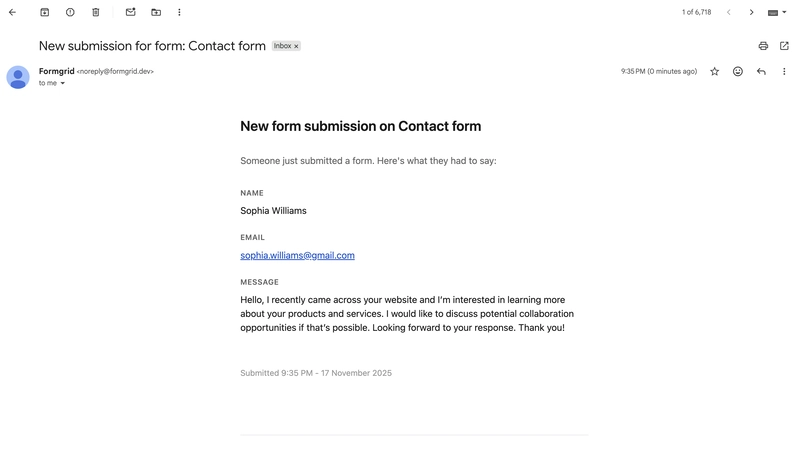Go back to the inbox list

point(12,12)
